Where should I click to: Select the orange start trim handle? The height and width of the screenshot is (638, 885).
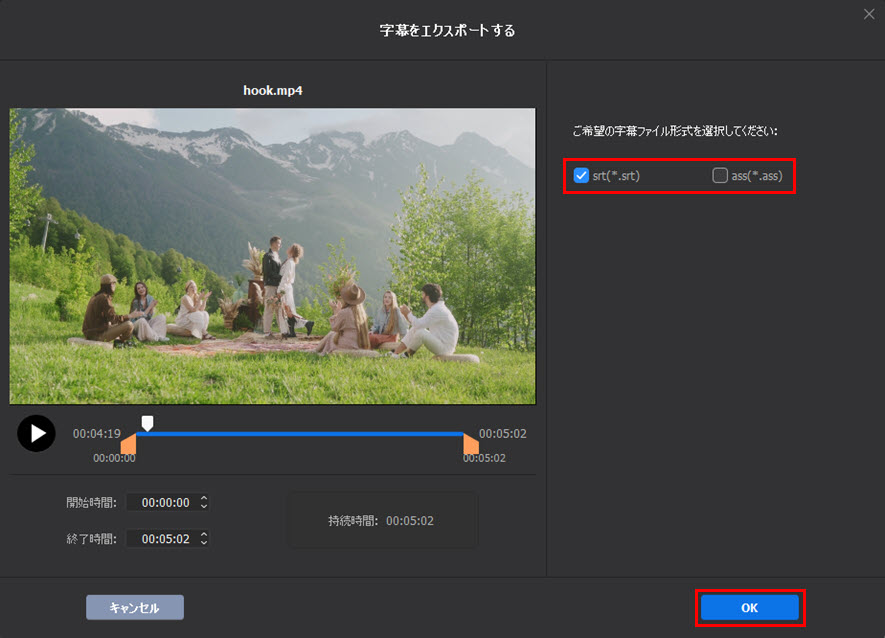coord(129,444)
